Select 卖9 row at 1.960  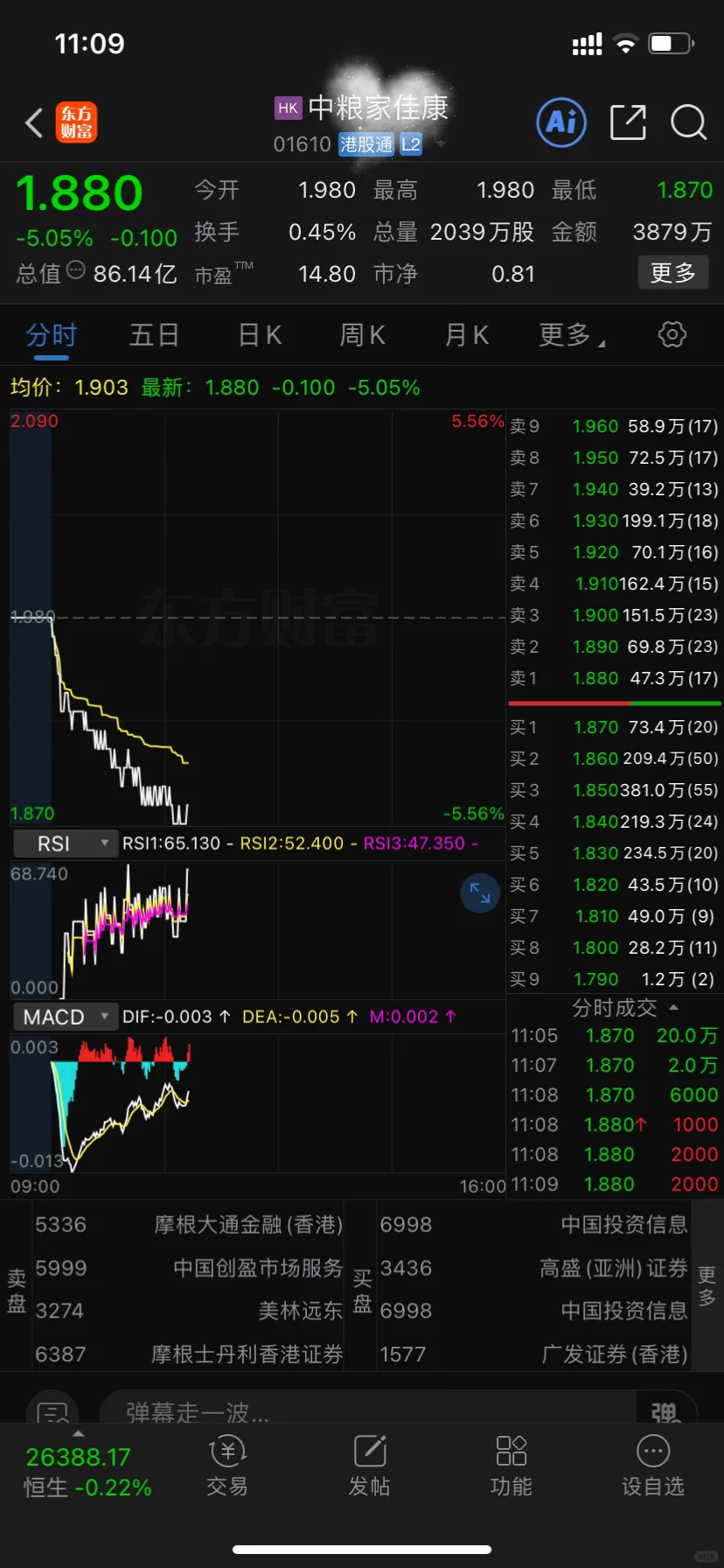(615, 426)
